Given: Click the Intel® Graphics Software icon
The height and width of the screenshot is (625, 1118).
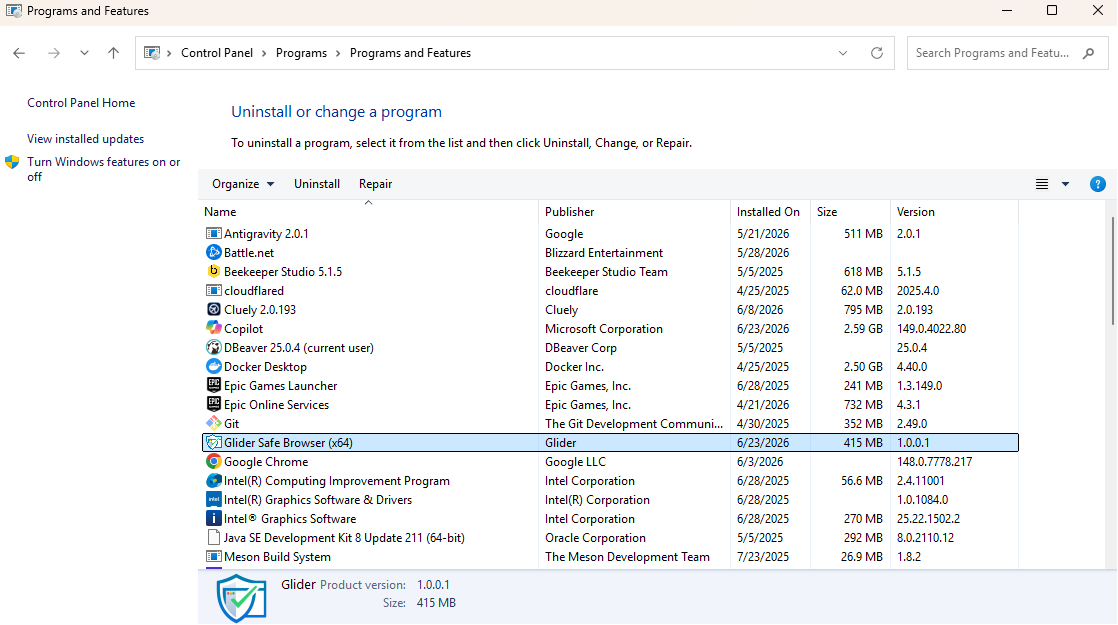Looking at the screenshot, I should coord(213,518).
